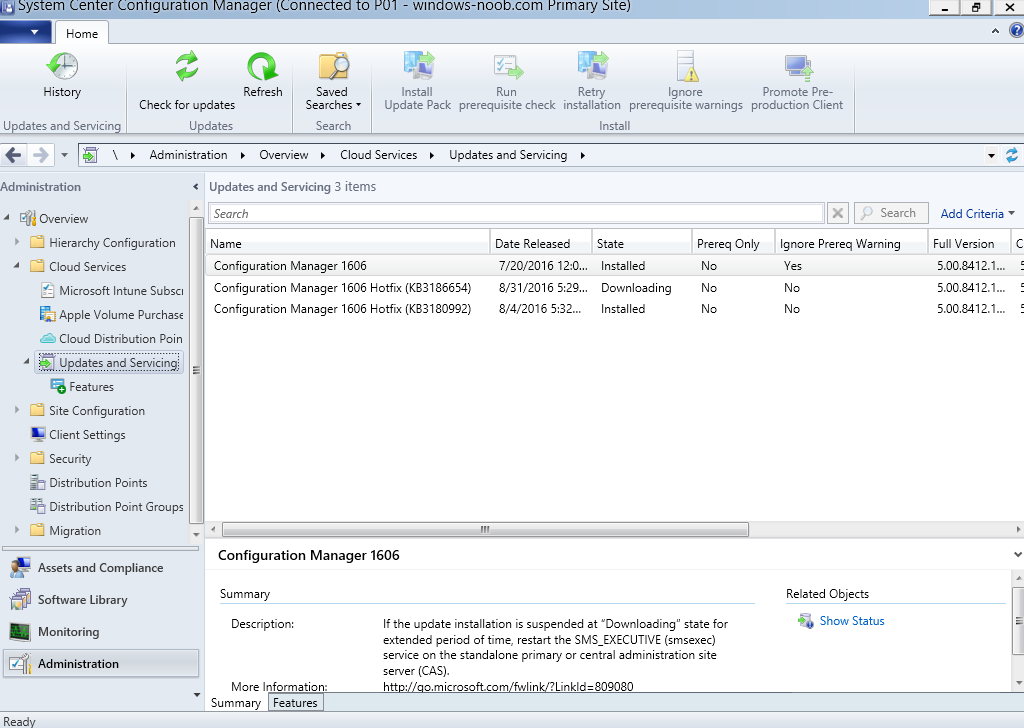This screenshot has width=1024, height=728.
Task: Click the Ignore prerequisite warnings icon
Action: (x=686, y=66)
